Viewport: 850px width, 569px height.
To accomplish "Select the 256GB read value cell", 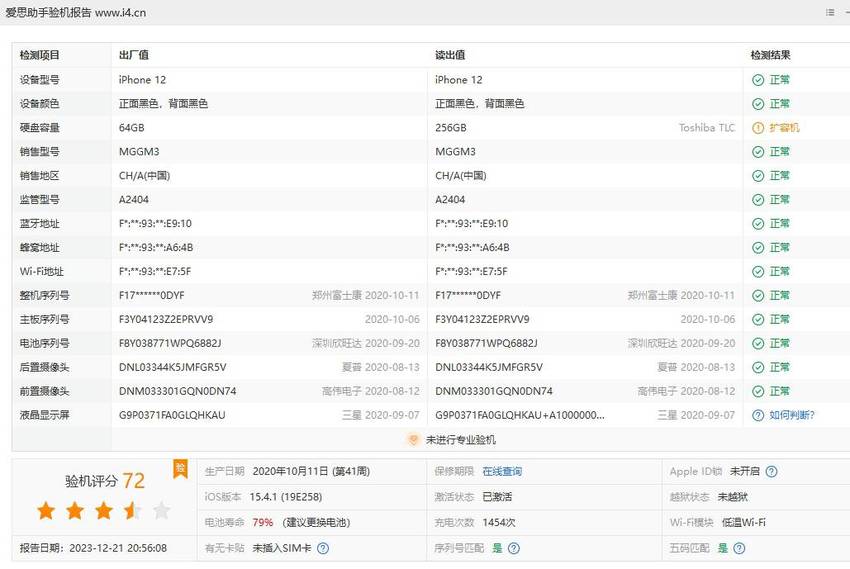I will [x=450, y=128].
